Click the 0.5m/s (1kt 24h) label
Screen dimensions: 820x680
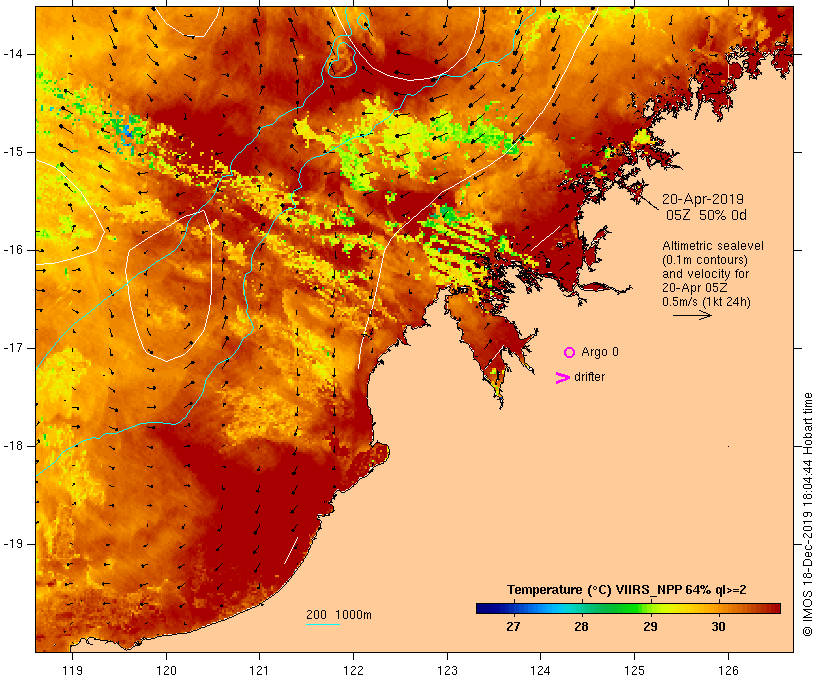point(706,302)
